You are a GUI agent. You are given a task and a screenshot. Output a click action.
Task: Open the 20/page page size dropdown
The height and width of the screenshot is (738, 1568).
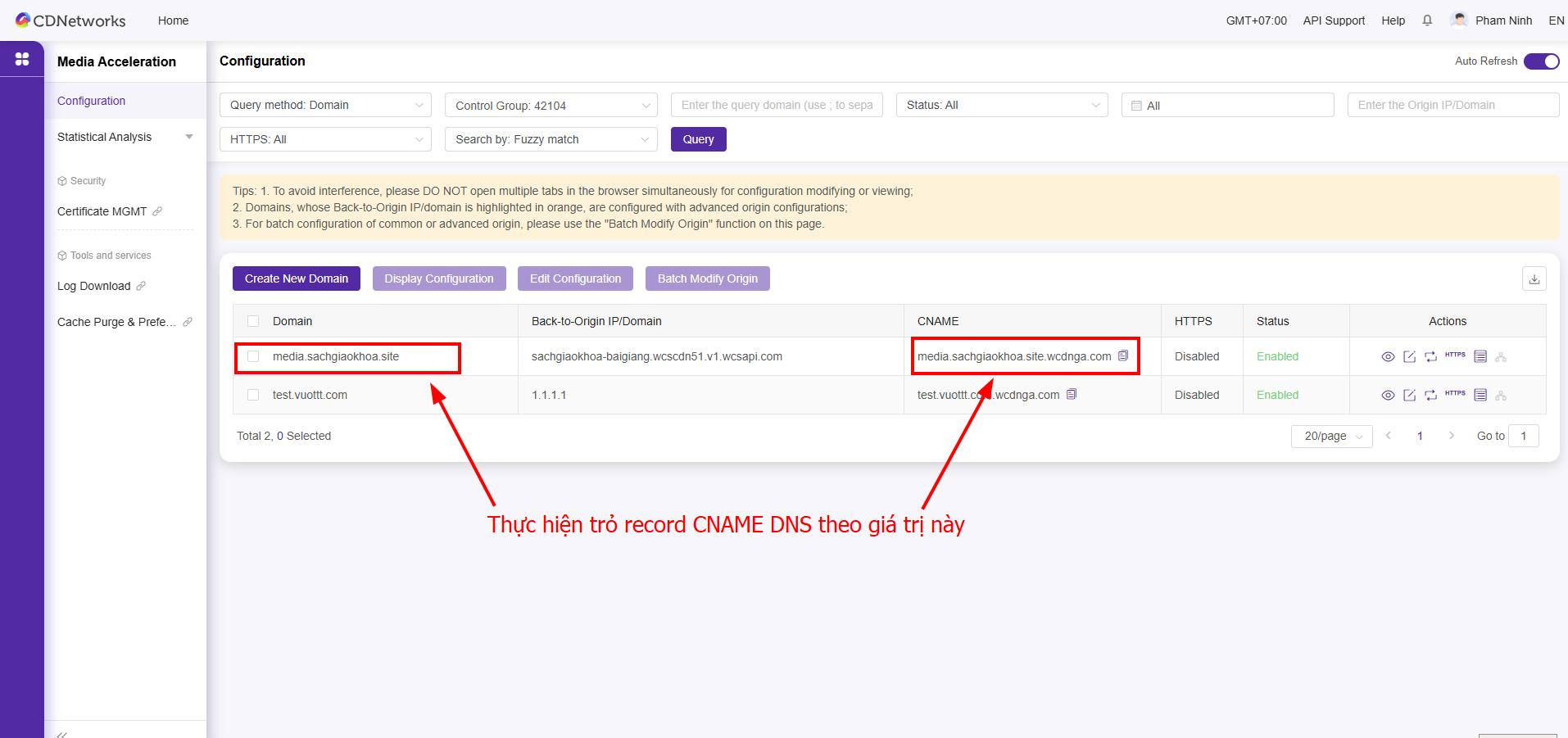click(1331, 437)
